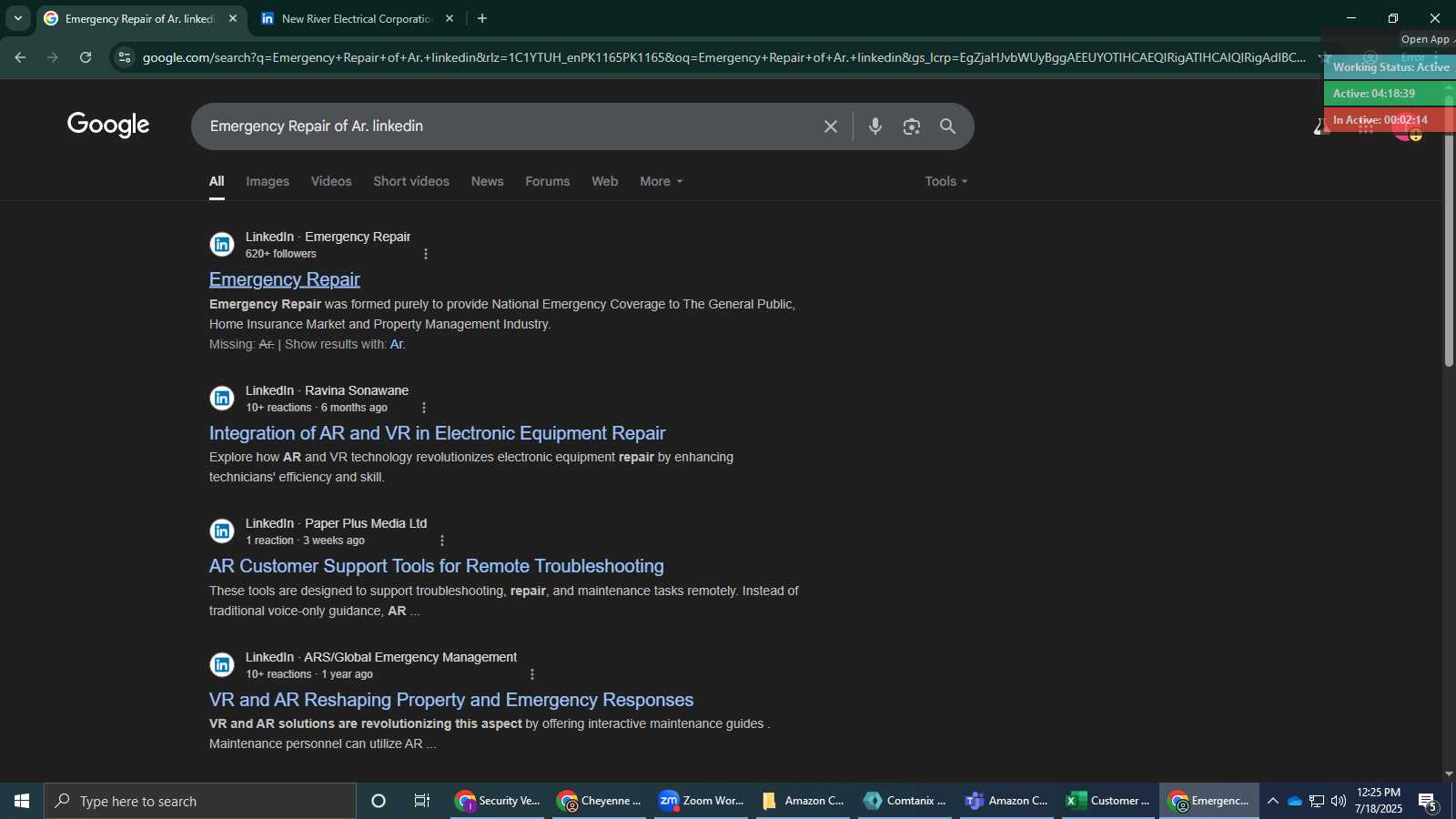Open the Amazon C... file folder taskbar window
The width and height of the screenshot is (1456, 819).
(804, 801)
